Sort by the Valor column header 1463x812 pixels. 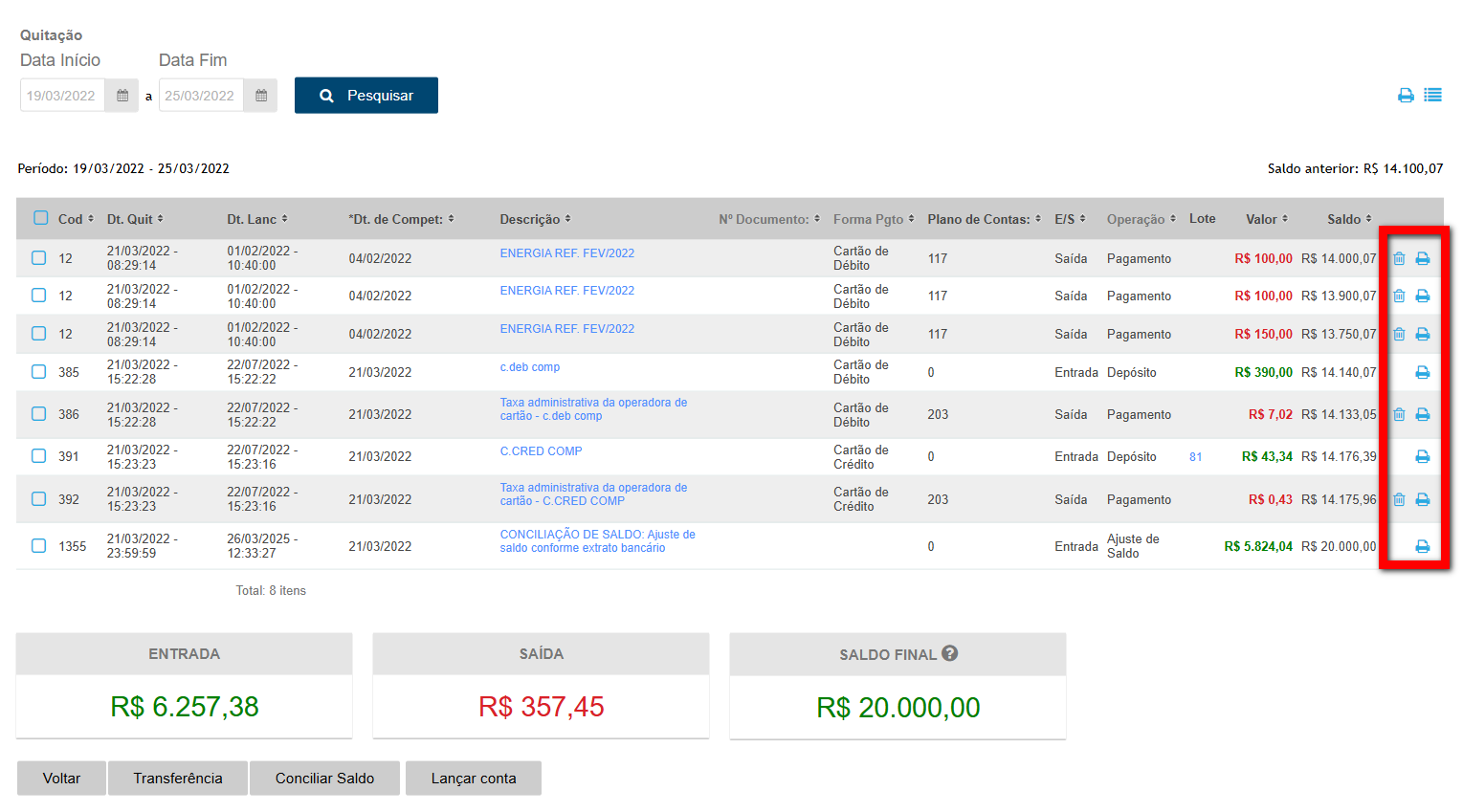pos(1266,219)
